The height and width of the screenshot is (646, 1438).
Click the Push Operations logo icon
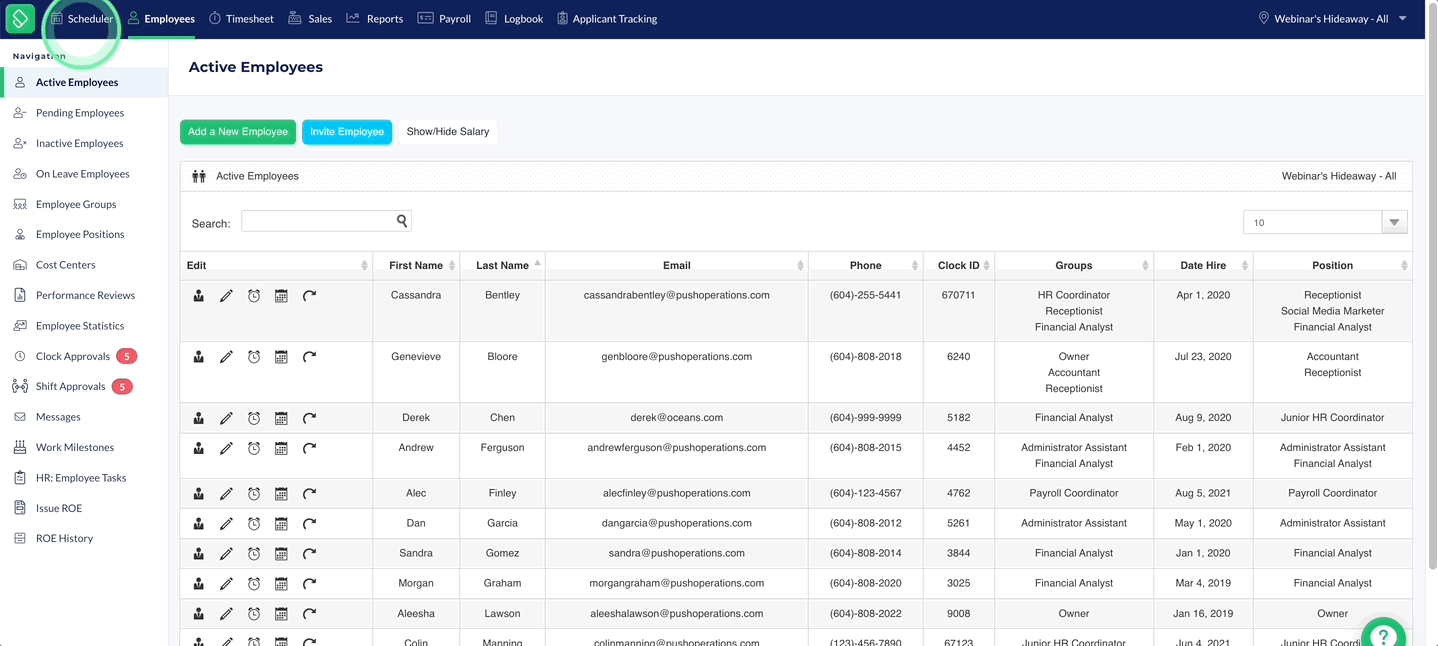coord(20,18)
